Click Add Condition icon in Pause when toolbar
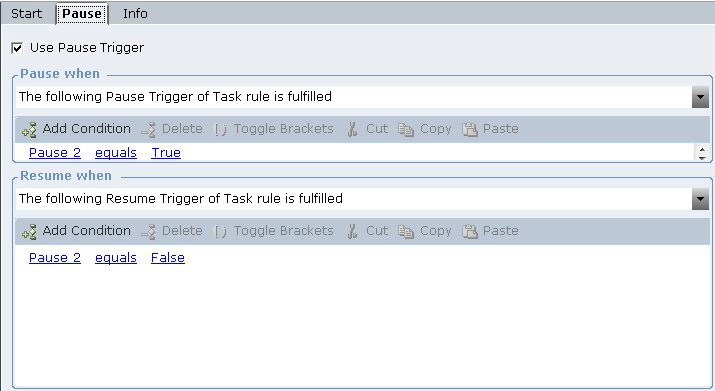 (29, 130)
